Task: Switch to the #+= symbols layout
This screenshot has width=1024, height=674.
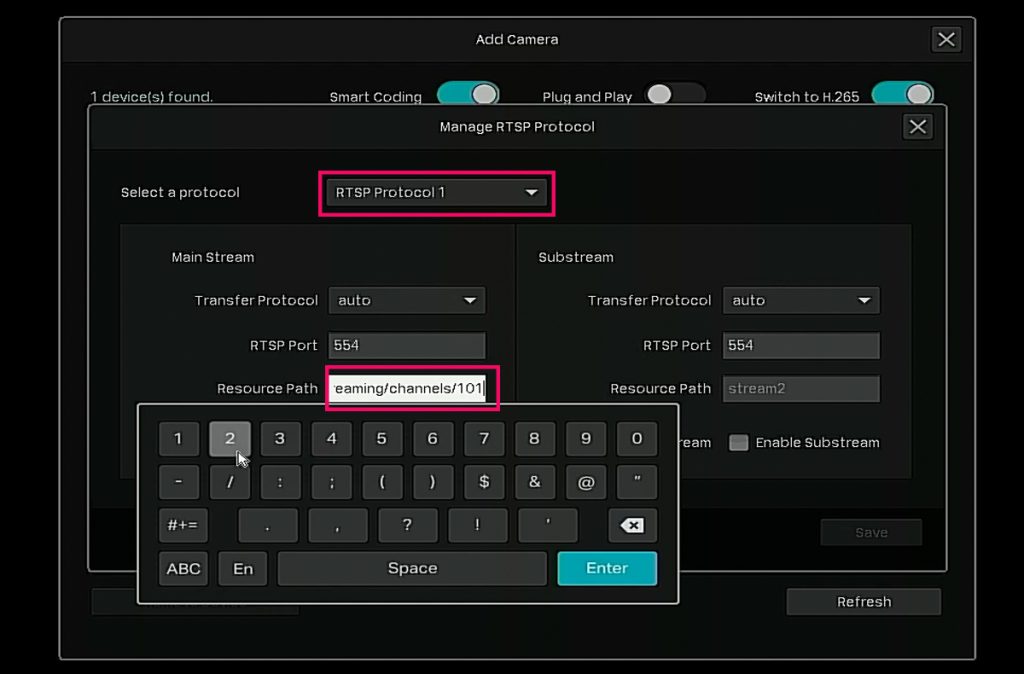Action: pos(183,526)
